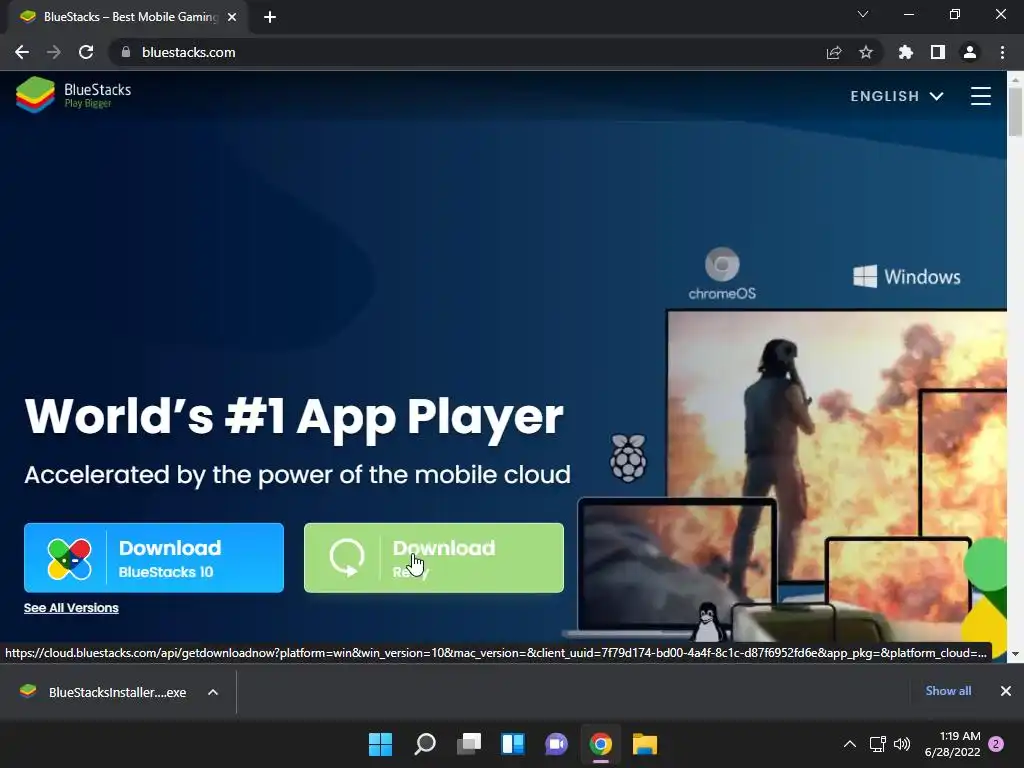Open a new browser tab

point(270,17)
